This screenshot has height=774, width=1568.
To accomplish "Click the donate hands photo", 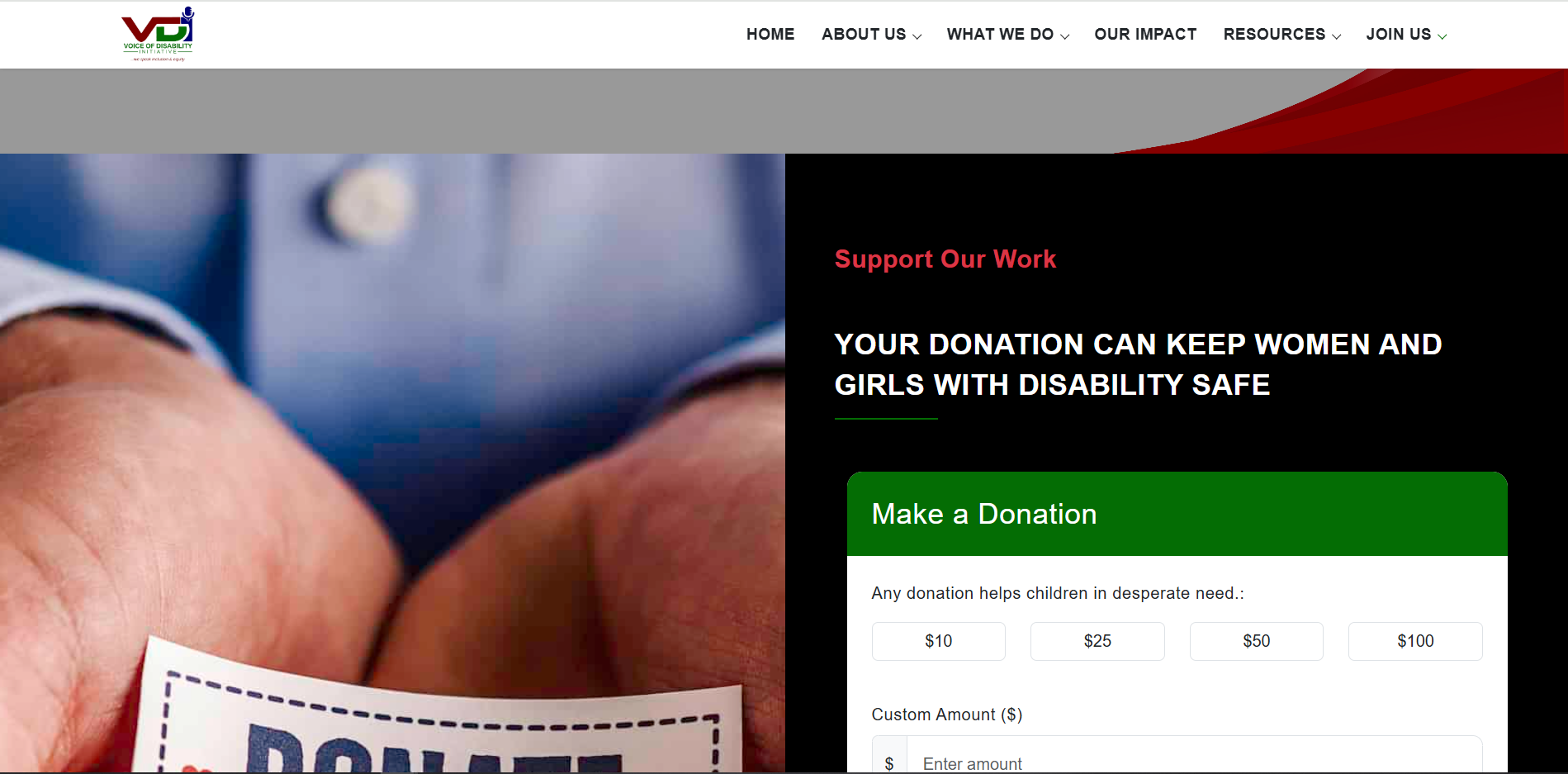I will pos(392,463).
